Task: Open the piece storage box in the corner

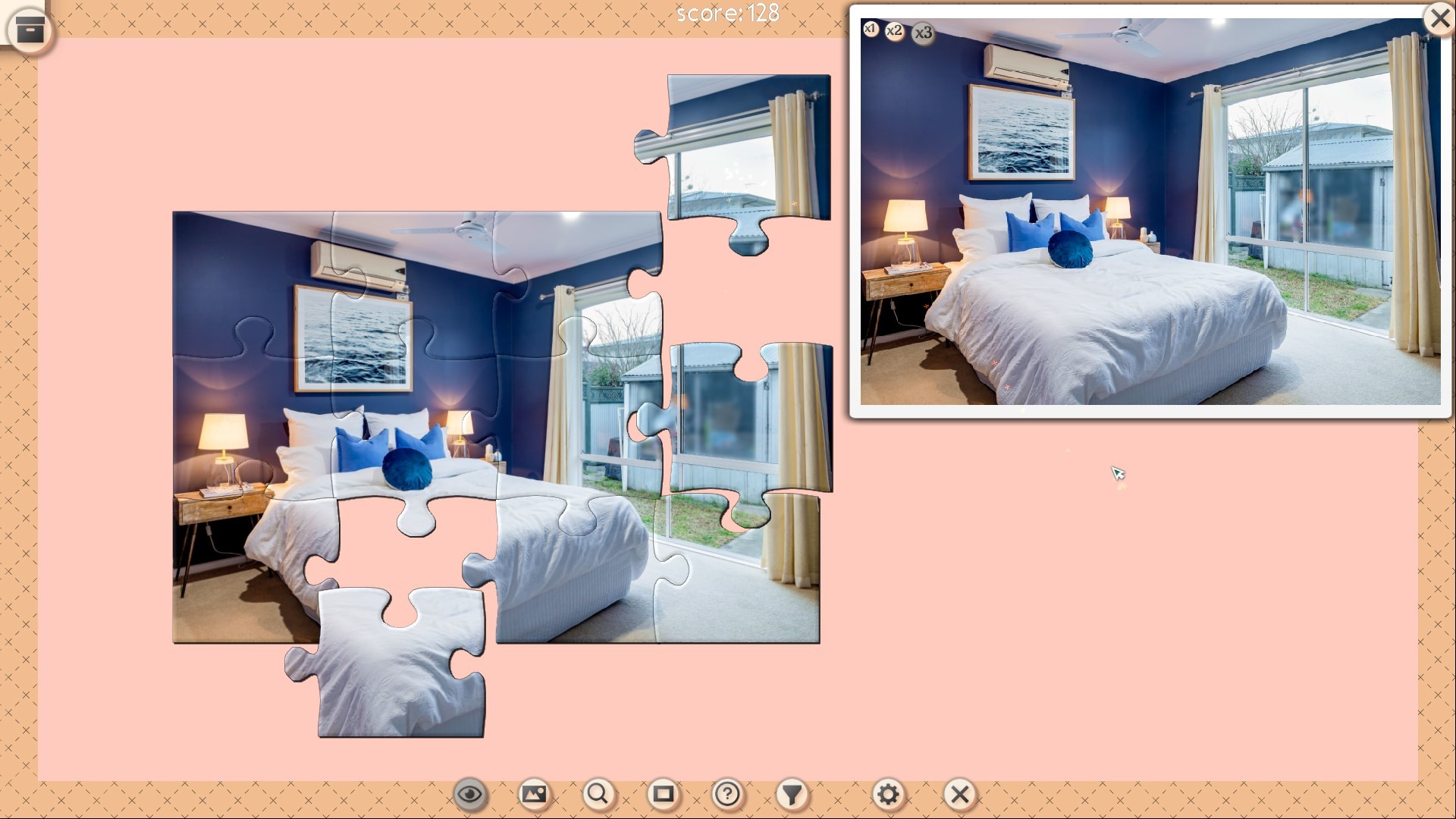Action: 29,29
